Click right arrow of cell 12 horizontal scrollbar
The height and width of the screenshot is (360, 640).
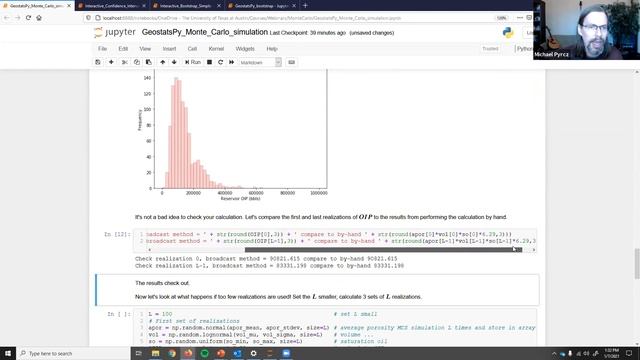tap(533, 249)
